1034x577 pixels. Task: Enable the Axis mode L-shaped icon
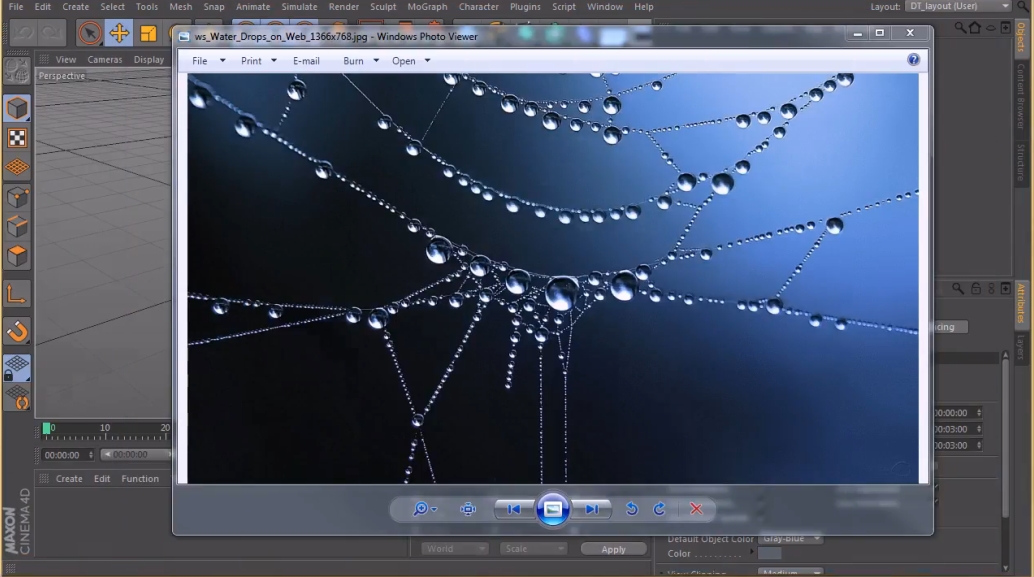point(17,294)
